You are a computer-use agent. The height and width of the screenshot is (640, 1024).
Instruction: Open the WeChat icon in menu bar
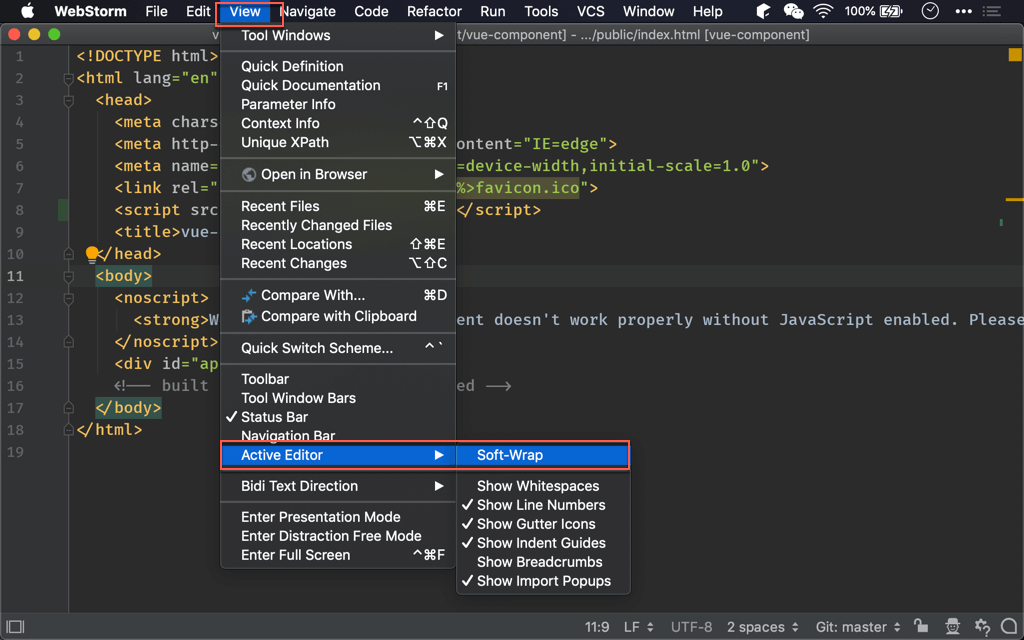coord(793,12)
